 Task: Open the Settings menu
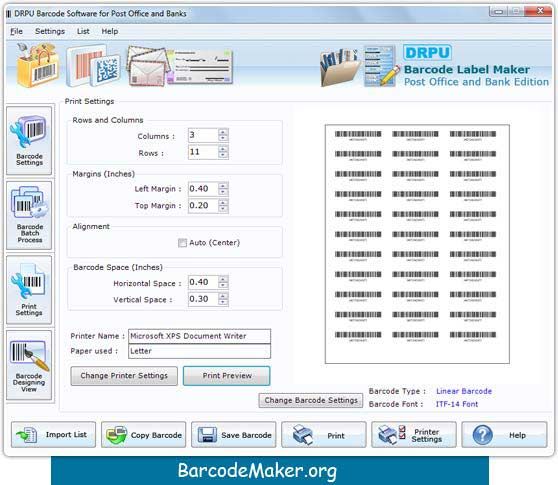[x=50, y=31]
